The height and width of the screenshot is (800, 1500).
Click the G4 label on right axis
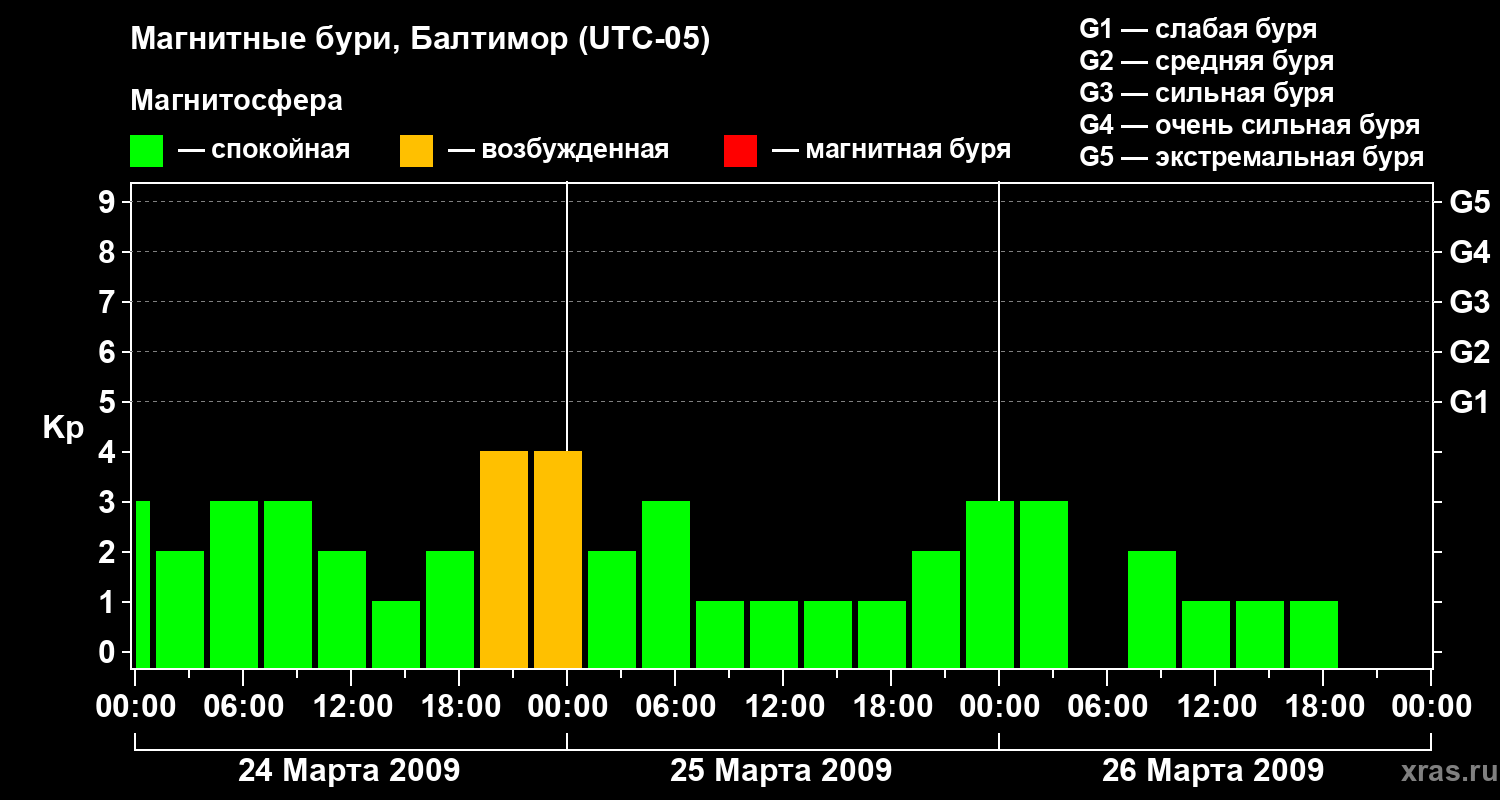pyautogui.click(x=1469, y=252)
